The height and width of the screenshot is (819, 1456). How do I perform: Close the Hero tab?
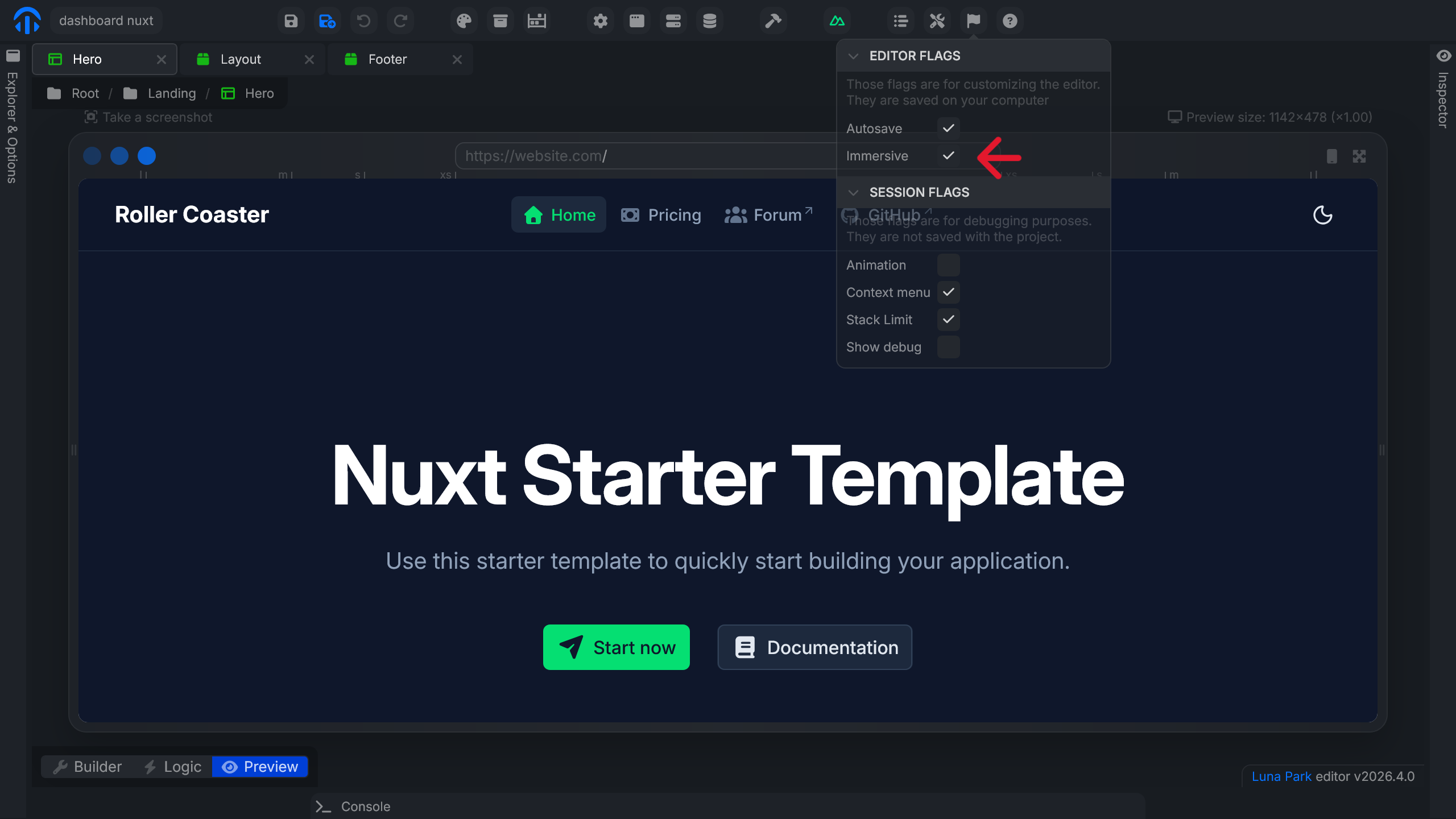tap(162, 59)
